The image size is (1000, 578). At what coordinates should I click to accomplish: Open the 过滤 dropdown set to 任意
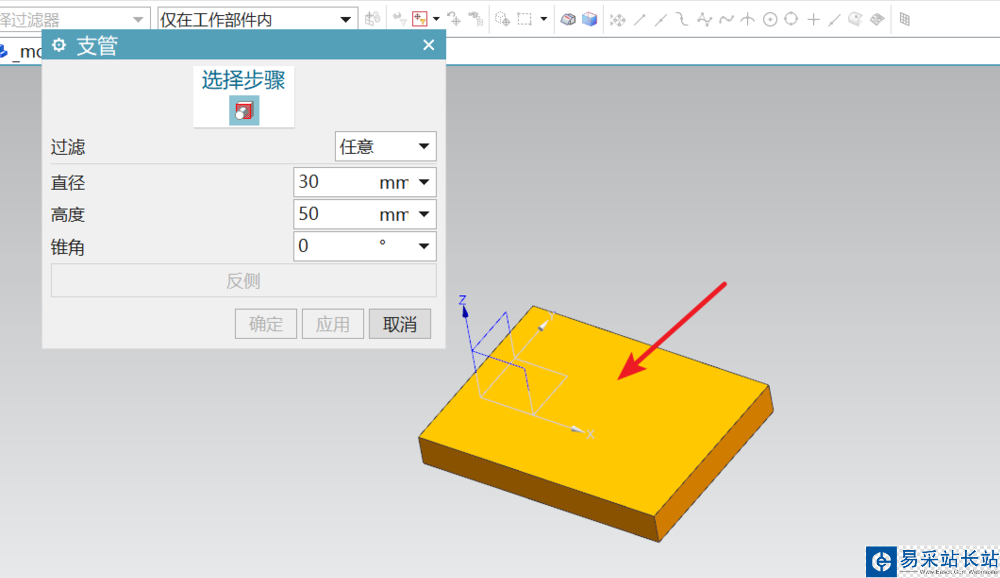tap(385, 147)
